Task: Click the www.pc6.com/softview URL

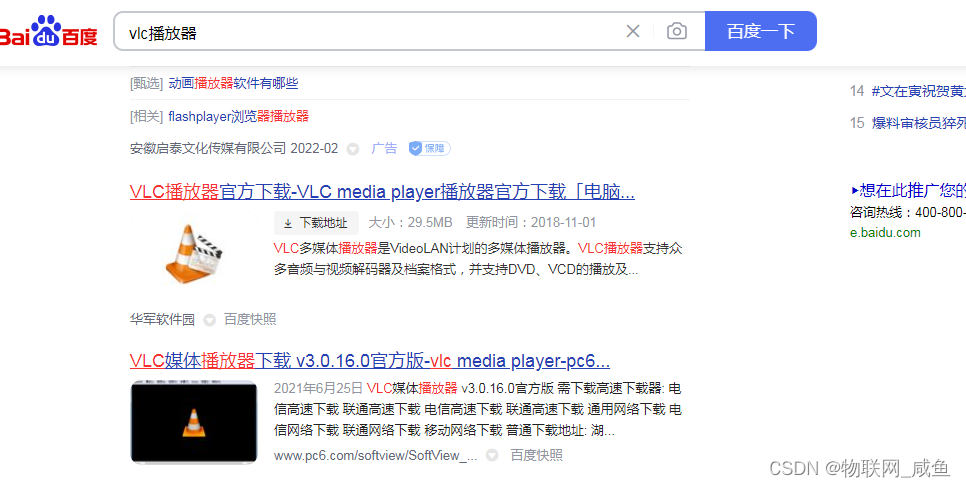Action: pos(376,456)
